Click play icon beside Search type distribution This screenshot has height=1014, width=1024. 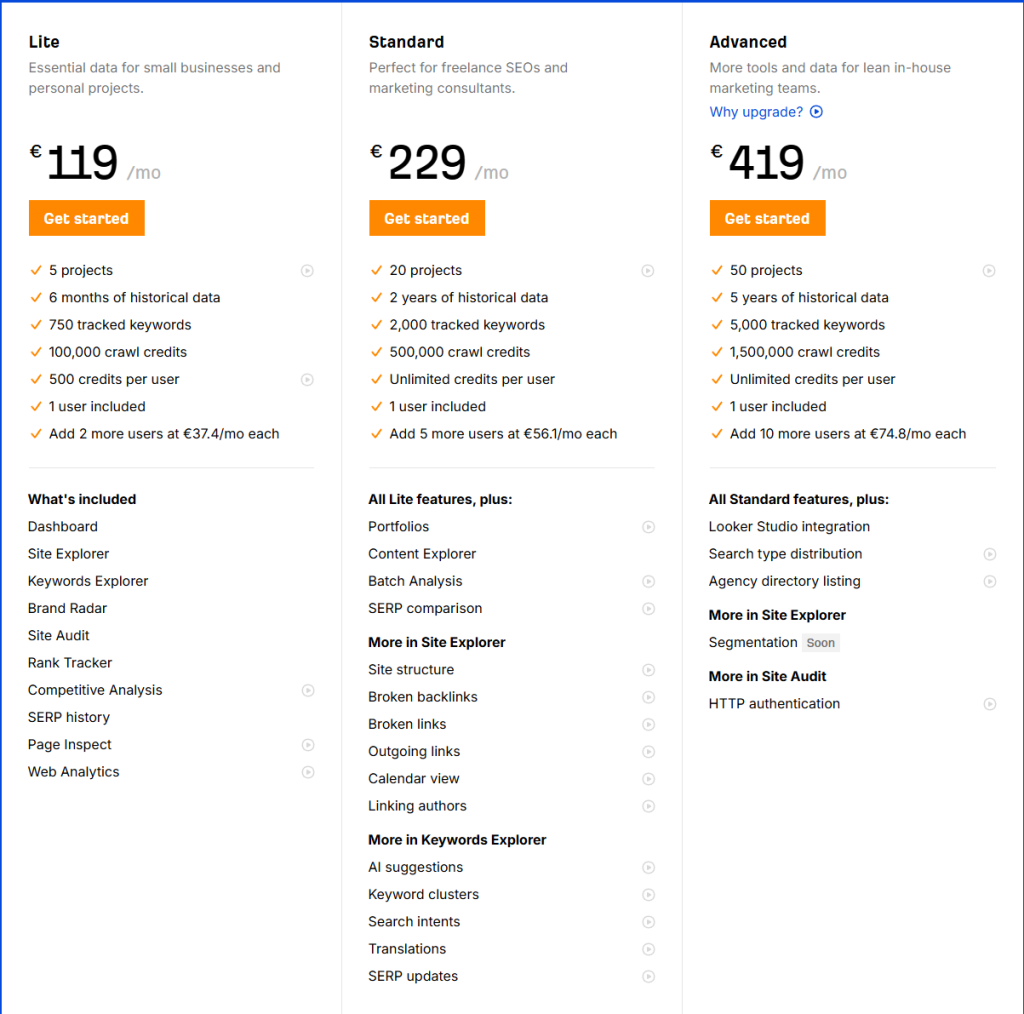click(x=990, y=554)
